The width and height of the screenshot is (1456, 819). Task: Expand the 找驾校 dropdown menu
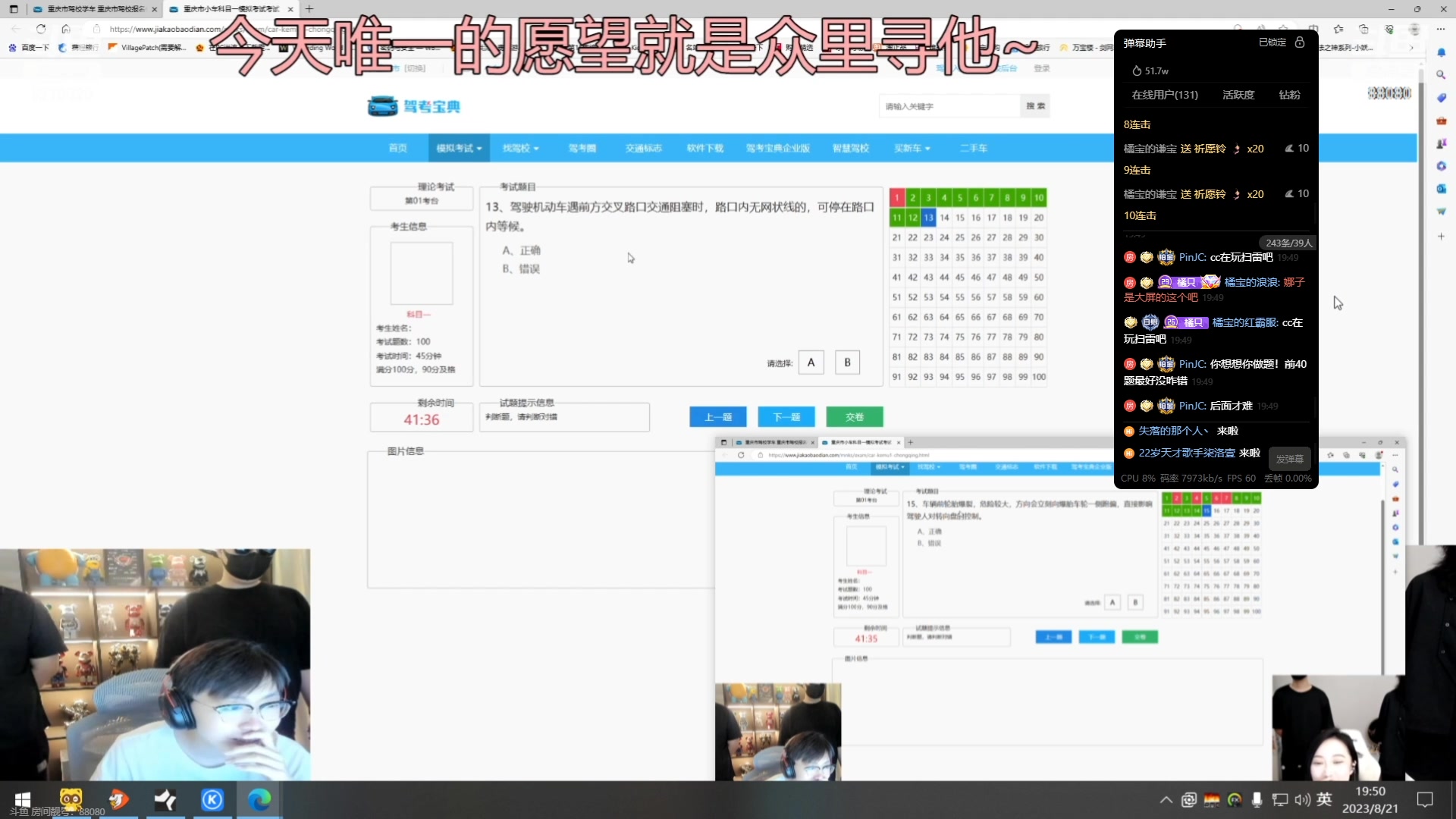pos(520,148)
